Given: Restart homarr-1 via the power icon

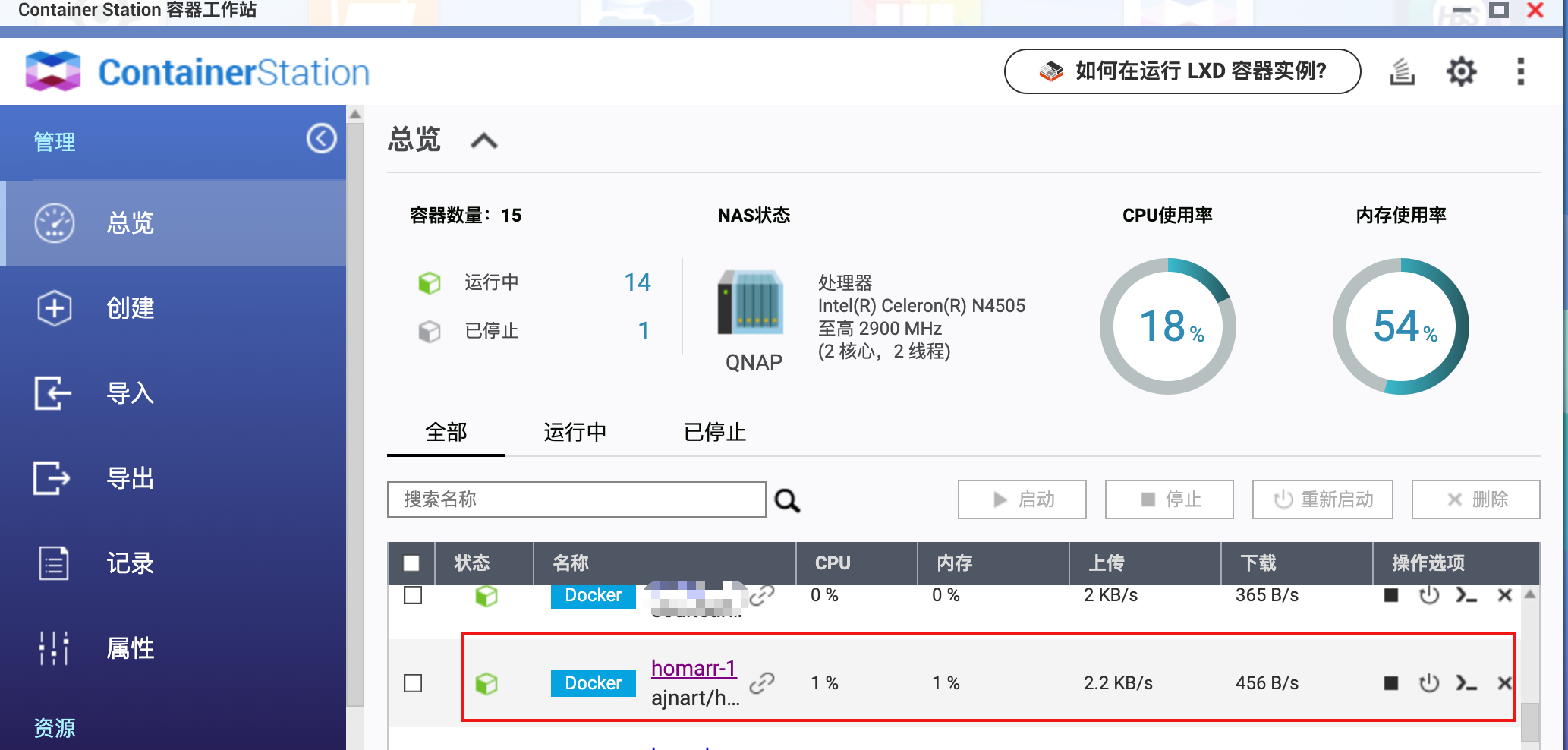Looking at the screenshot, I should [x=1430, y=682].
